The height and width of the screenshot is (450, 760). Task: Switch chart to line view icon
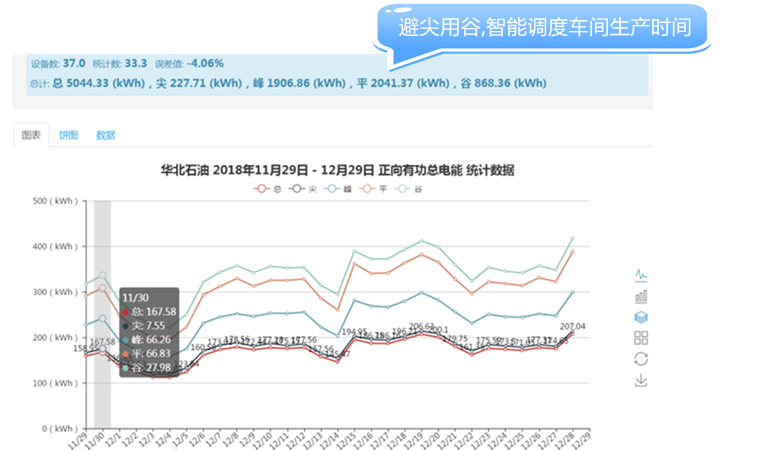tap(641, 275)
